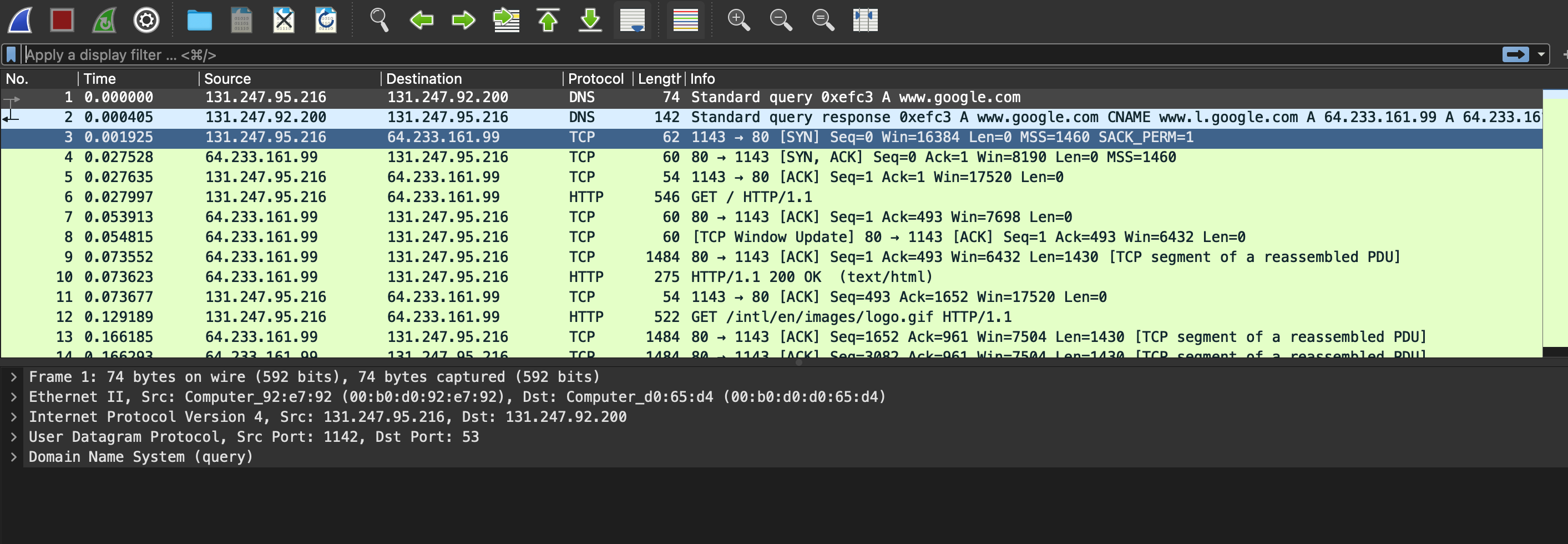Start capturing packets with shark fin icon
Image resolution: width=1568 pixels, height=544 pixels.
pyautogui.click(x=20, y=20)
